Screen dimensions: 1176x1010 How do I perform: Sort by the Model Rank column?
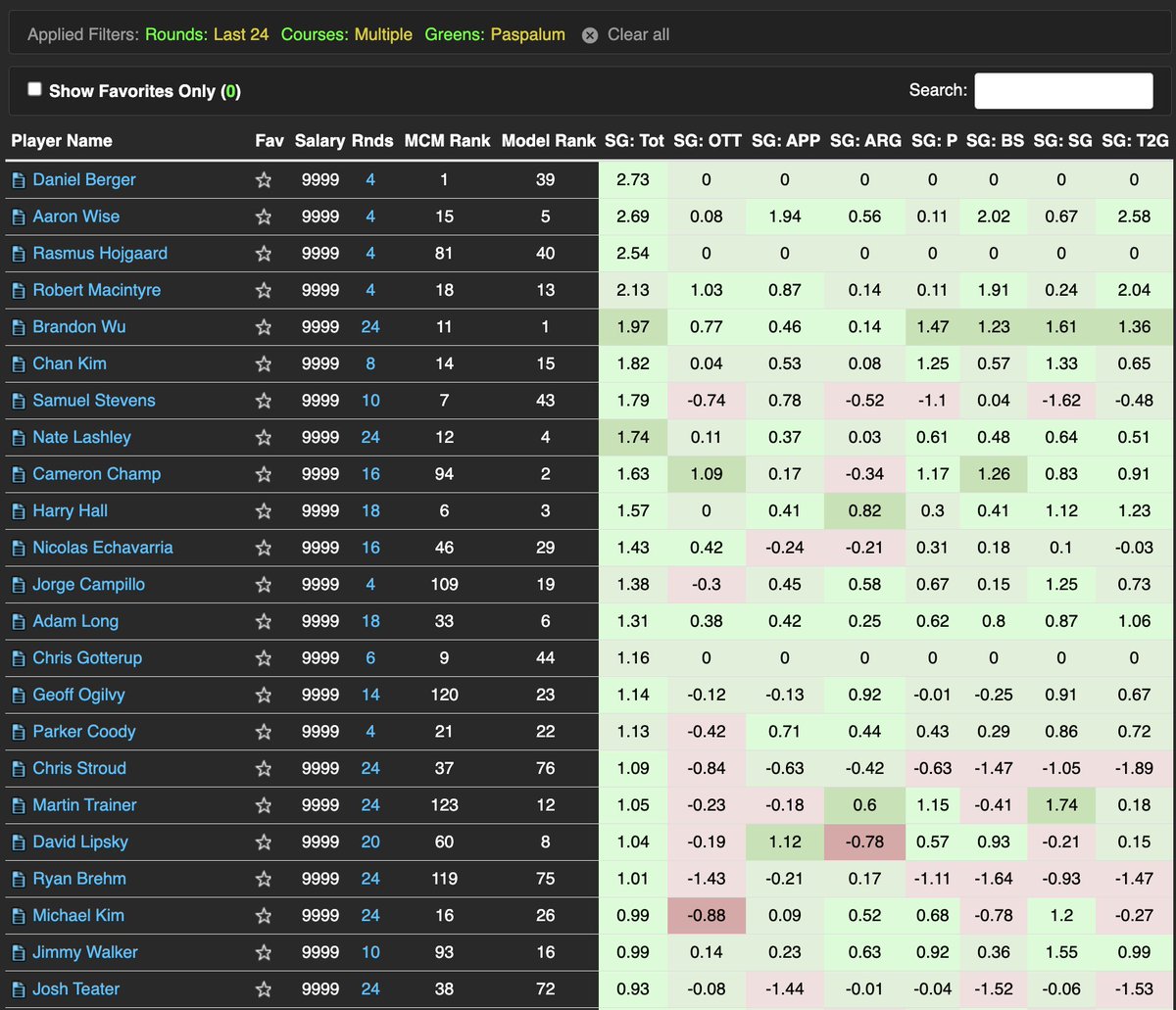pyautogui.click(x=548, y=141)
